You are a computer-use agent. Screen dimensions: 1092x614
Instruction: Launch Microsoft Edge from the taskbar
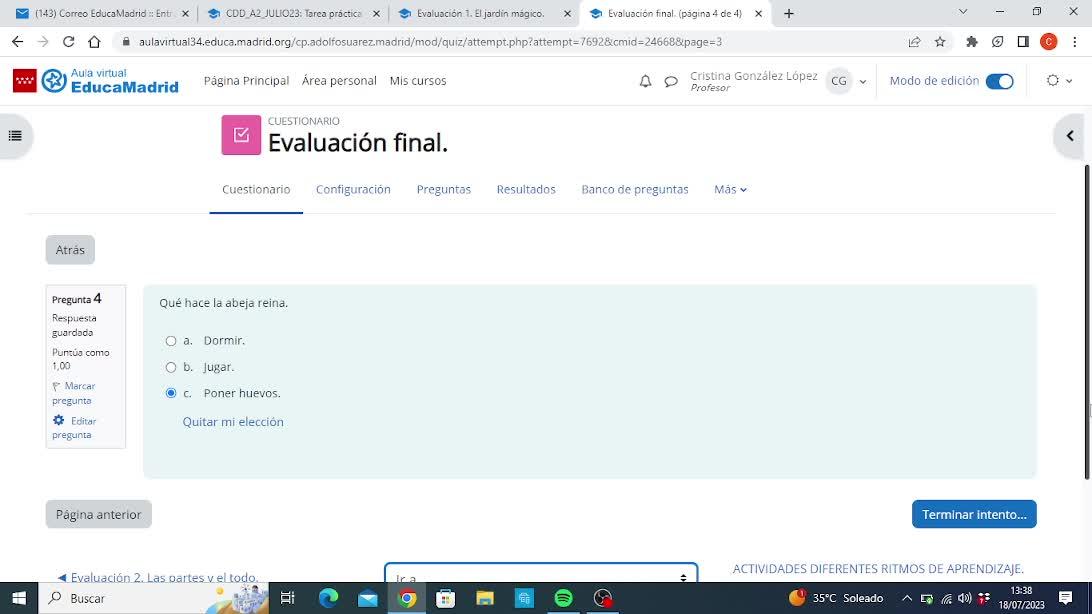click(x=328, y=598)
